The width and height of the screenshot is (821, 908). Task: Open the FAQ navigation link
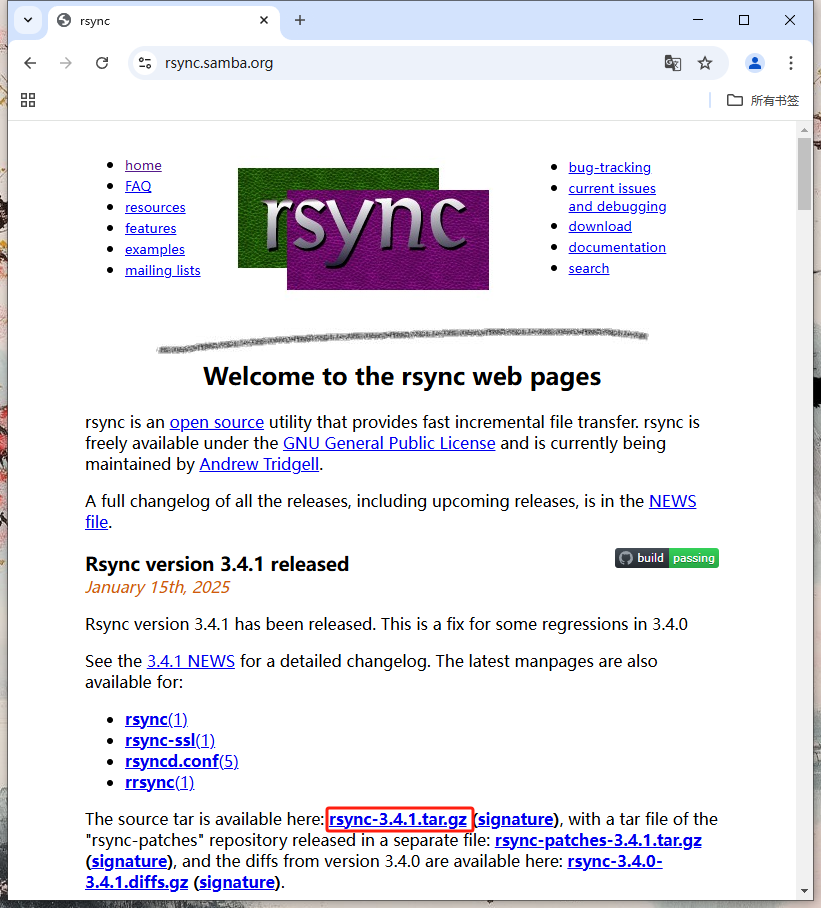[138, 186]
